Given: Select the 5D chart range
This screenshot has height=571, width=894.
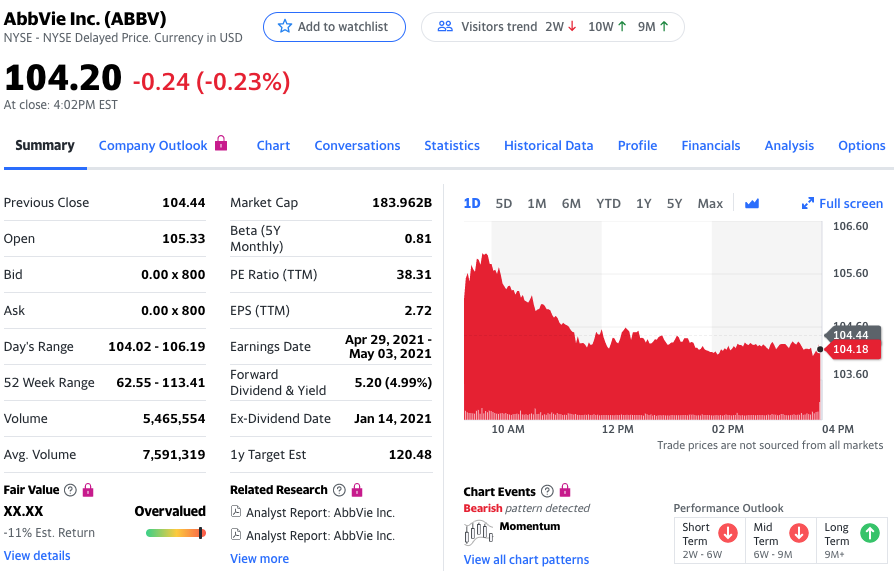Looking at the screenshot, I should coord(503,204).
